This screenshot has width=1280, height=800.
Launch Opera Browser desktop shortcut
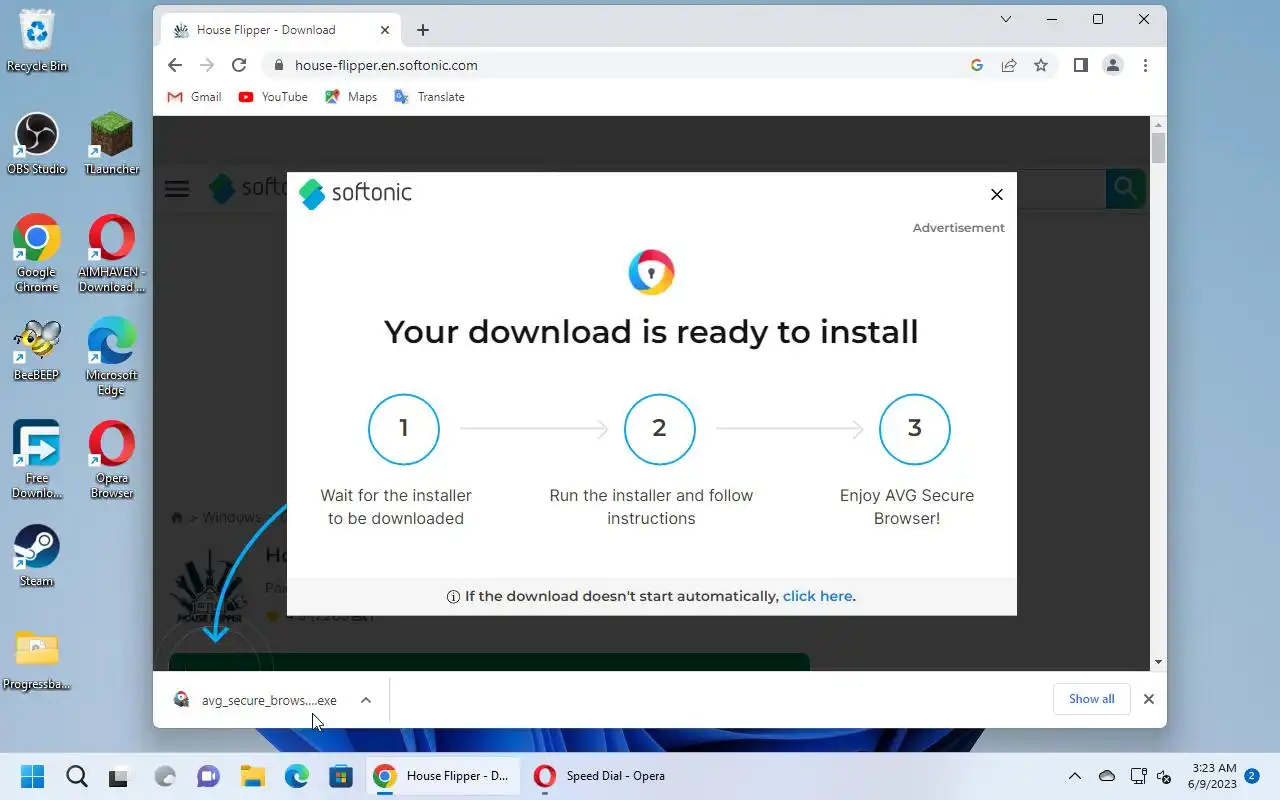pyautogui.click(x=112, y=459)
